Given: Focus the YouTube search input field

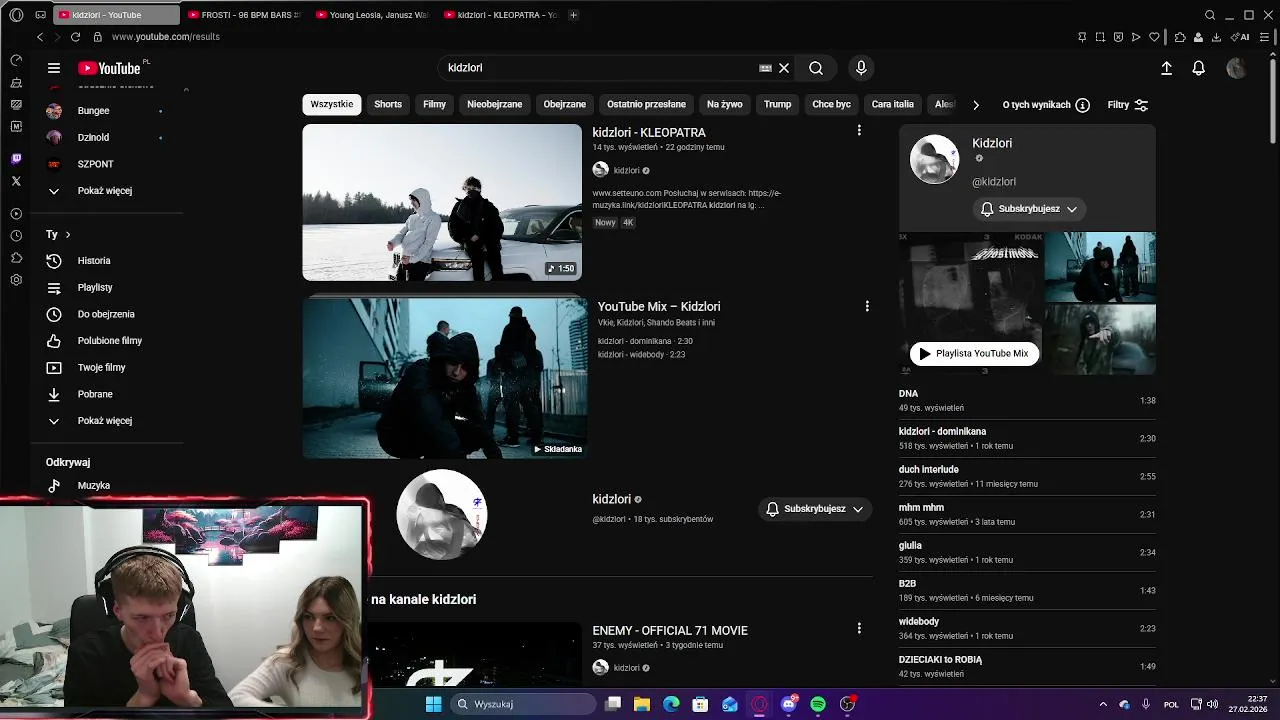Looking at the screenshot, I should pos(600,68).
